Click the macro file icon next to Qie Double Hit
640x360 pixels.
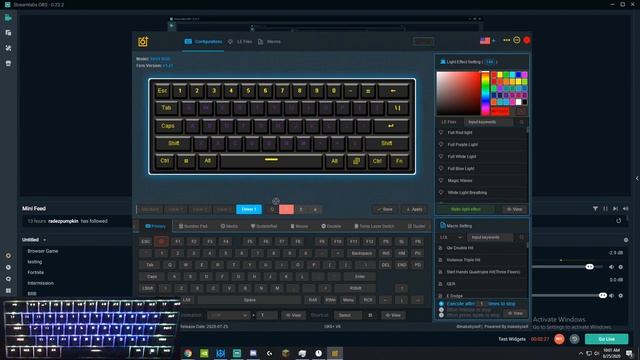pos(440,248)
